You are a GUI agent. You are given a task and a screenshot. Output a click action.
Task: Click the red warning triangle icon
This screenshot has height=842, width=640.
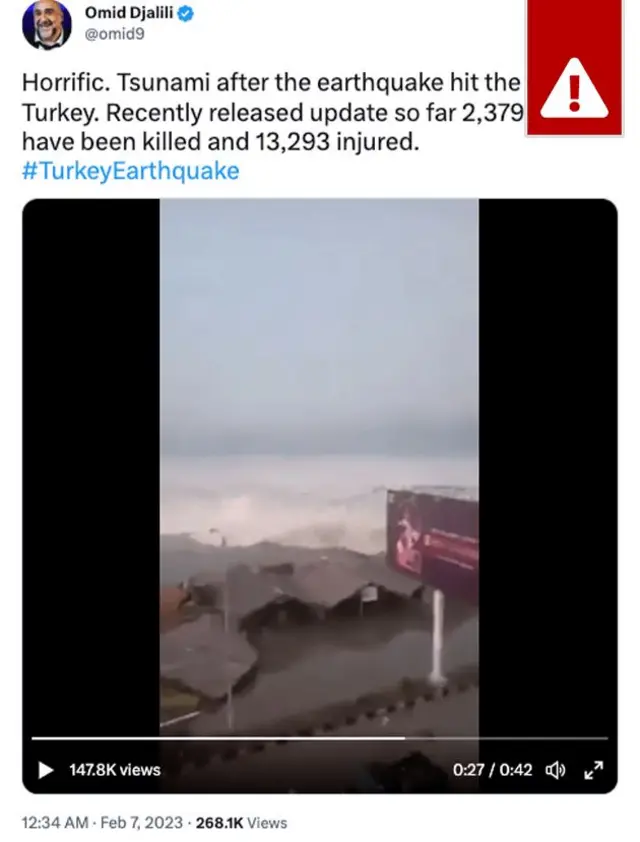pyautogui.click(x=574, y=88)
